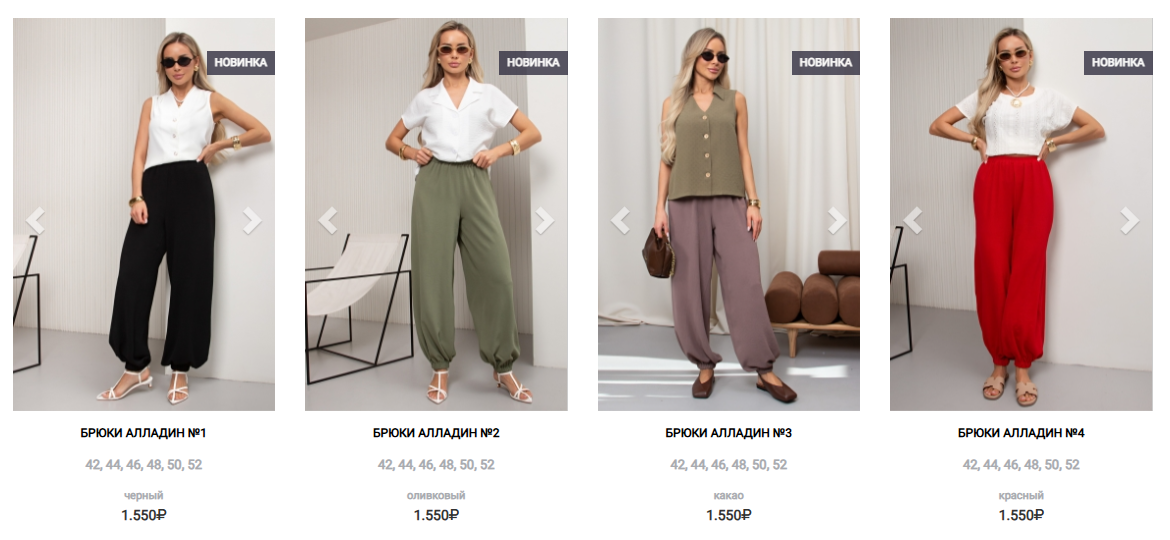Advance to next image of olive pants

545,221
